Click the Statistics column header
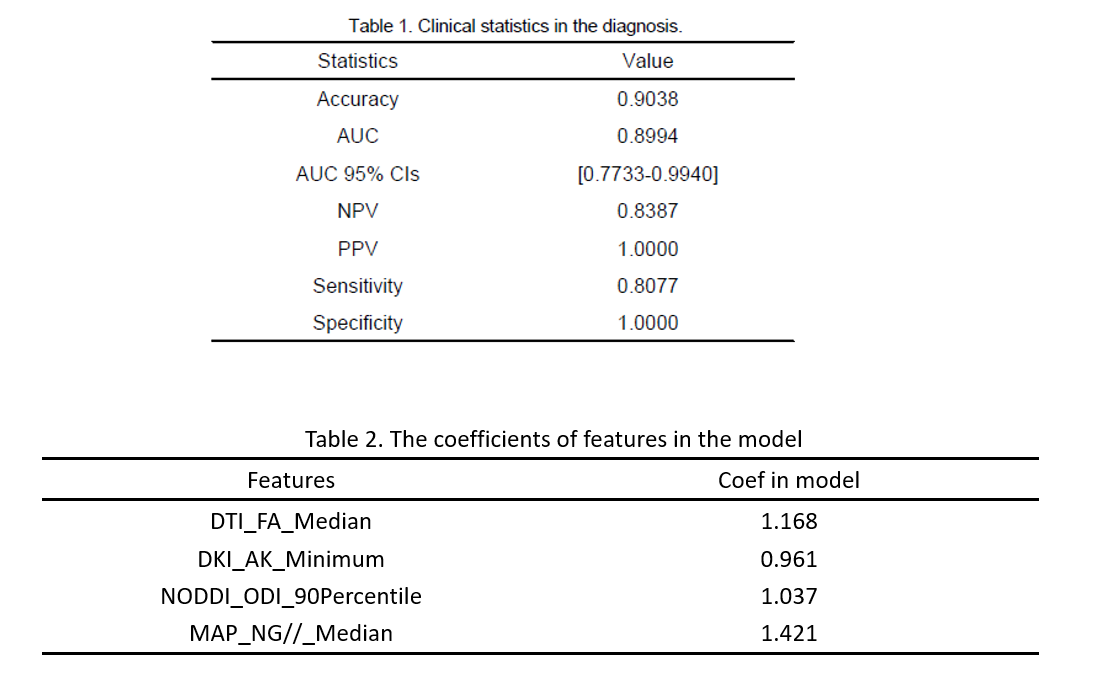This screenshot has width=1094, height=674. click(x=357, y=61)
